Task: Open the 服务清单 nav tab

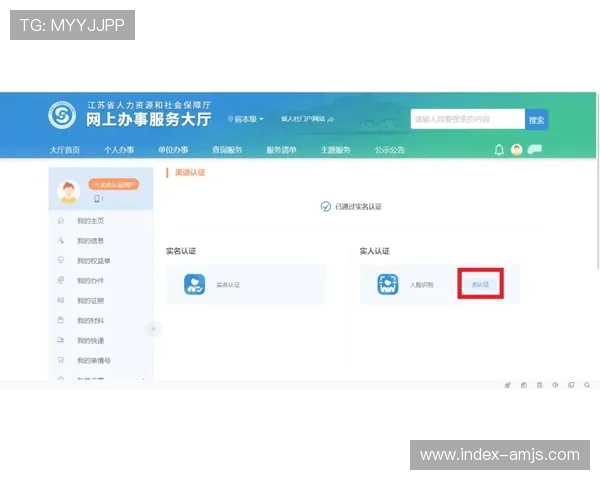Action: (x=281, y=150)
